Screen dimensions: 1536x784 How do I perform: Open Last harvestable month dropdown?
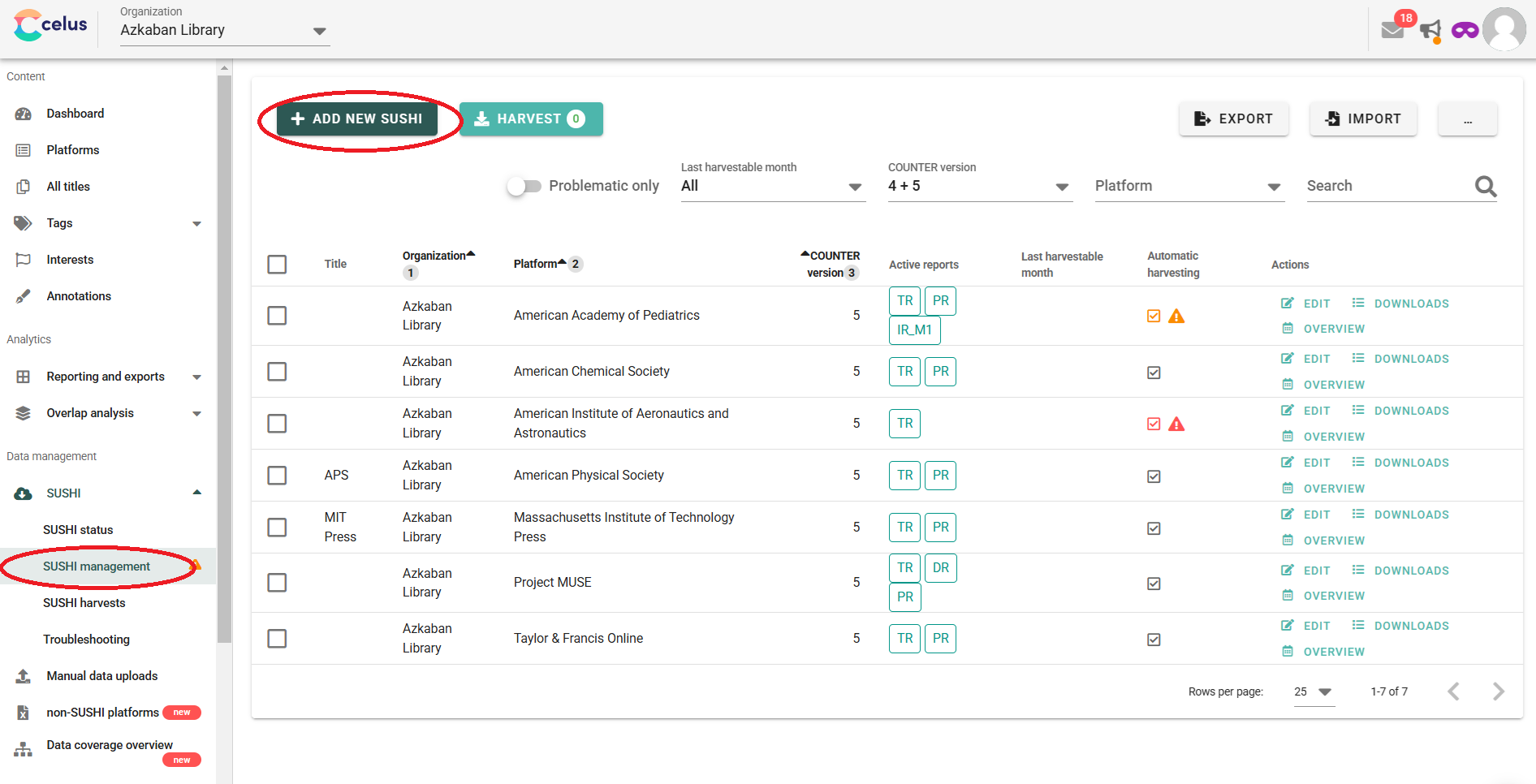pyautogui.click(x=773, y=186)
